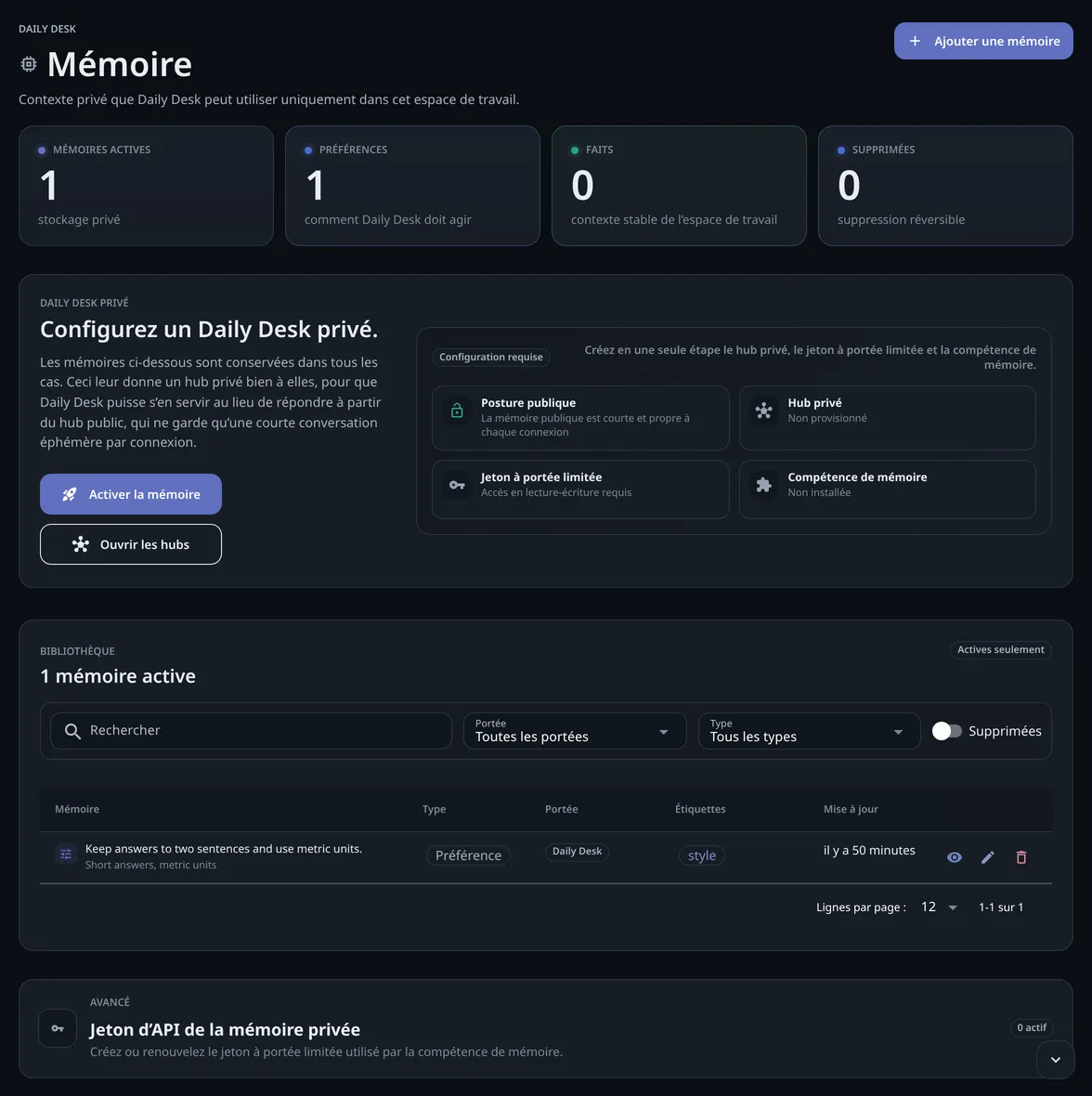Click the Configuration requise badge
Image resolution: width=1092 pixels, height=1096 pixels.
point(490,358)
